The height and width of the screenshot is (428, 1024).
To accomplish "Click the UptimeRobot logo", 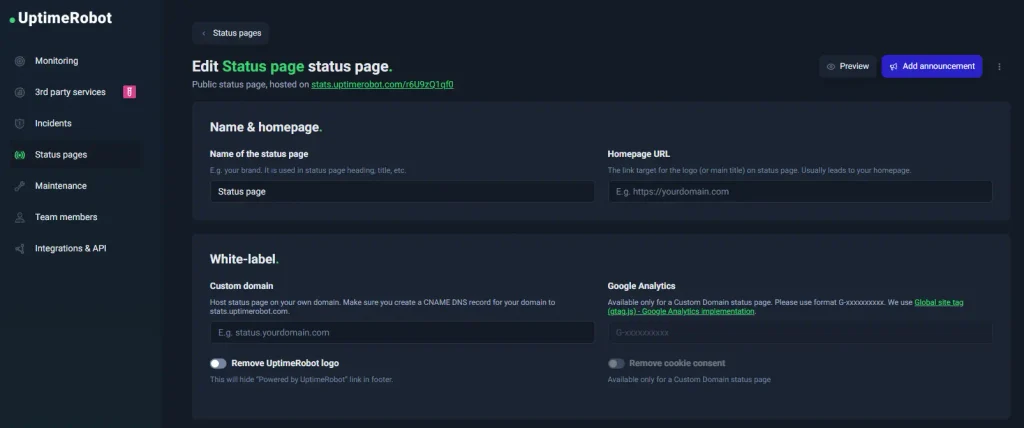I will [x=61, y=18].
